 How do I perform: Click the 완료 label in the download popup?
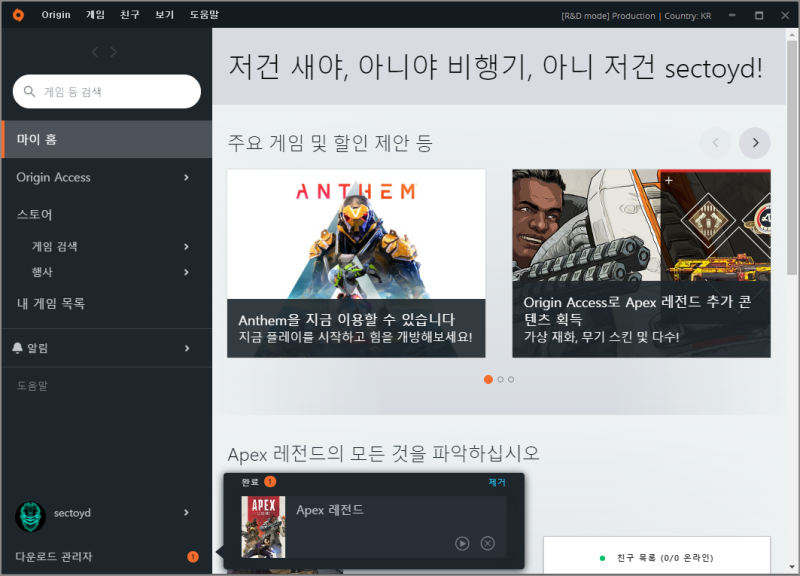point(250,482)
